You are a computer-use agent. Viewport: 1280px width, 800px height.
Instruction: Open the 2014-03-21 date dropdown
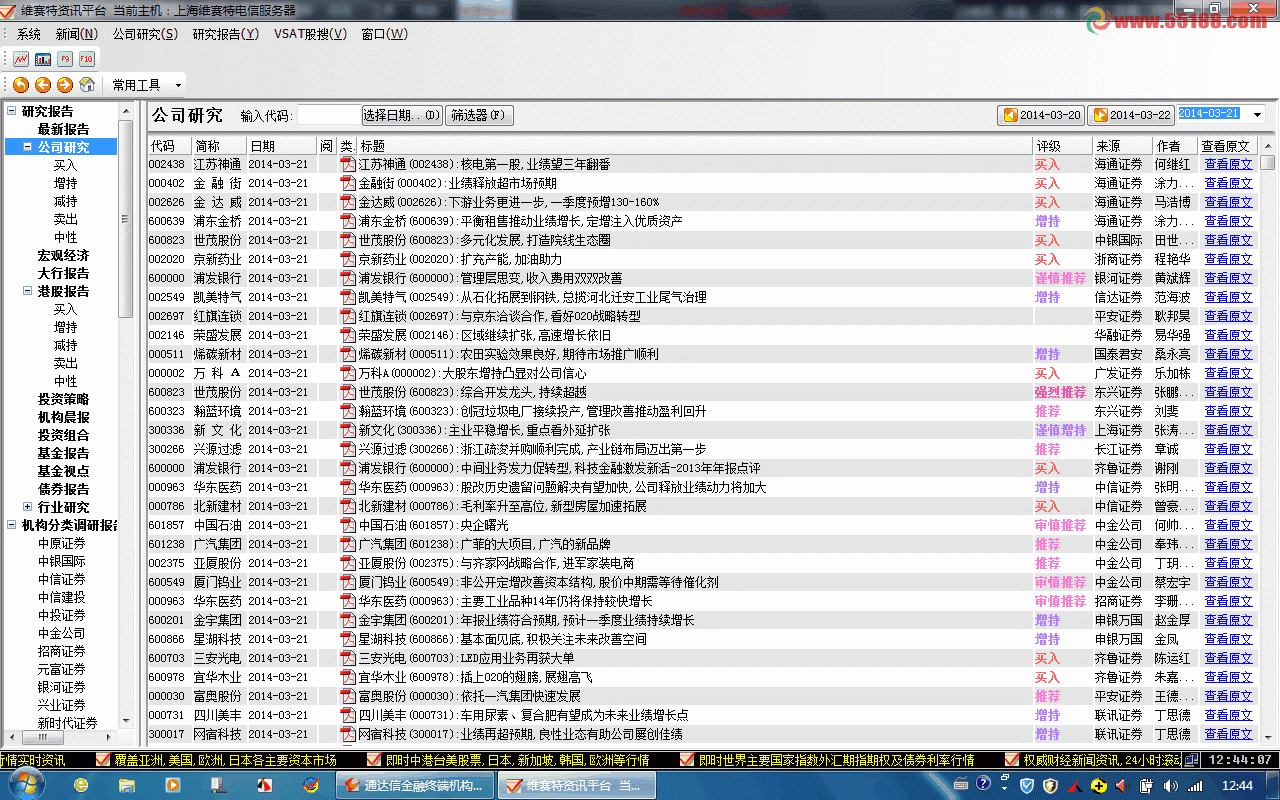pos(1258,115)
